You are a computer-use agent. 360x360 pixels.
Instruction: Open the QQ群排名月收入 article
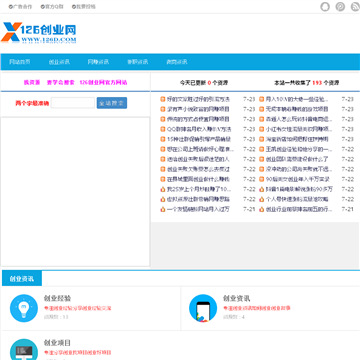[x=199, y=129]
